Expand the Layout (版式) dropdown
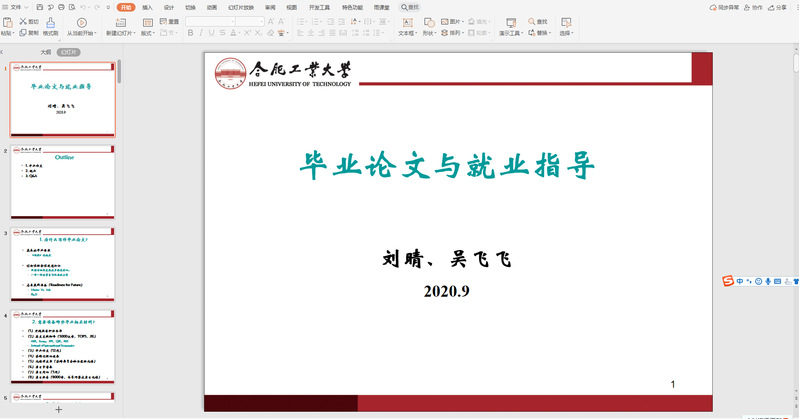 [x=148, y=33]
